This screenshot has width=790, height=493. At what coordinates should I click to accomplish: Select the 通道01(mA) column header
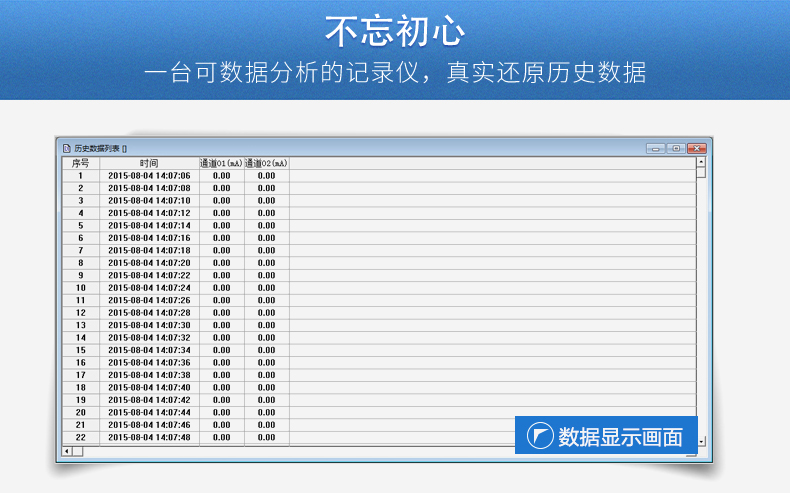click(221, 163)
